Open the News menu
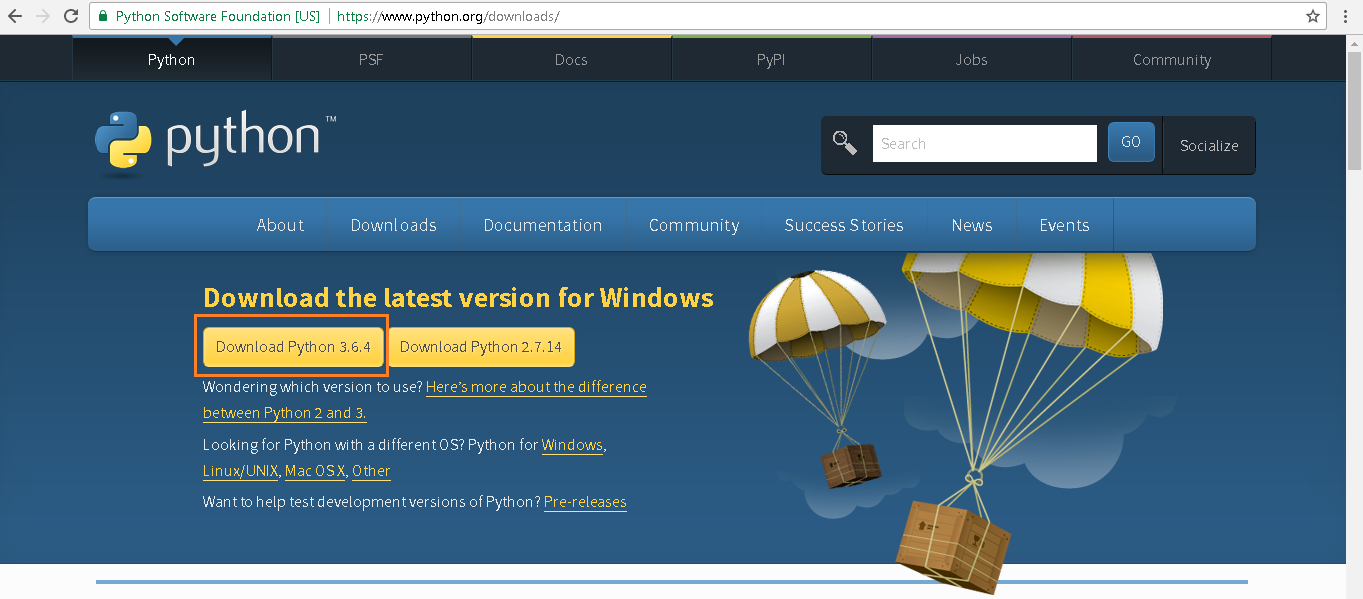Viewport: 1363px width, 599px height. point(972,225)
